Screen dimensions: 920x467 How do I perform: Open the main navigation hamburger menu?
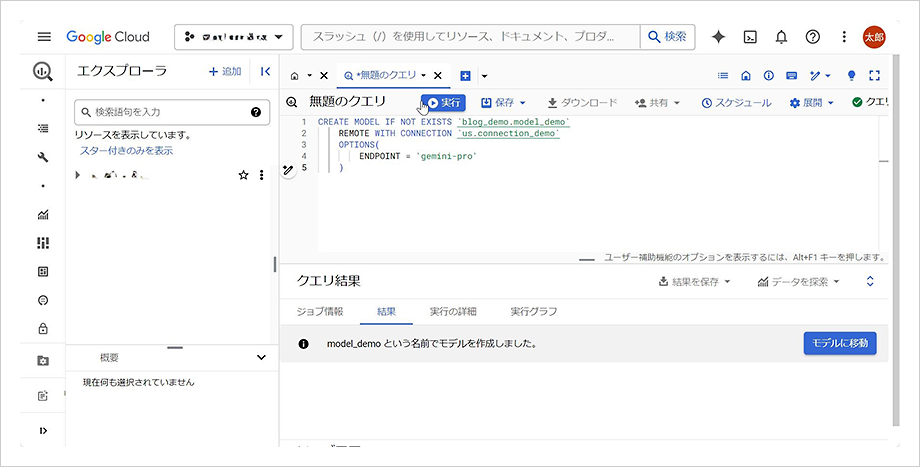(x=44, y=37)
